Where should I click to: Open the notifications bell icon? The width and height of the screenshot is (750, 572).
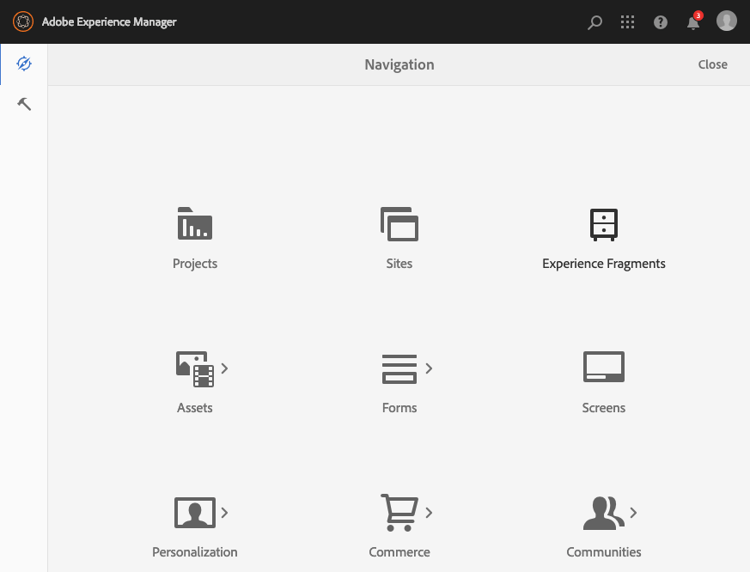tap(693, 22)
